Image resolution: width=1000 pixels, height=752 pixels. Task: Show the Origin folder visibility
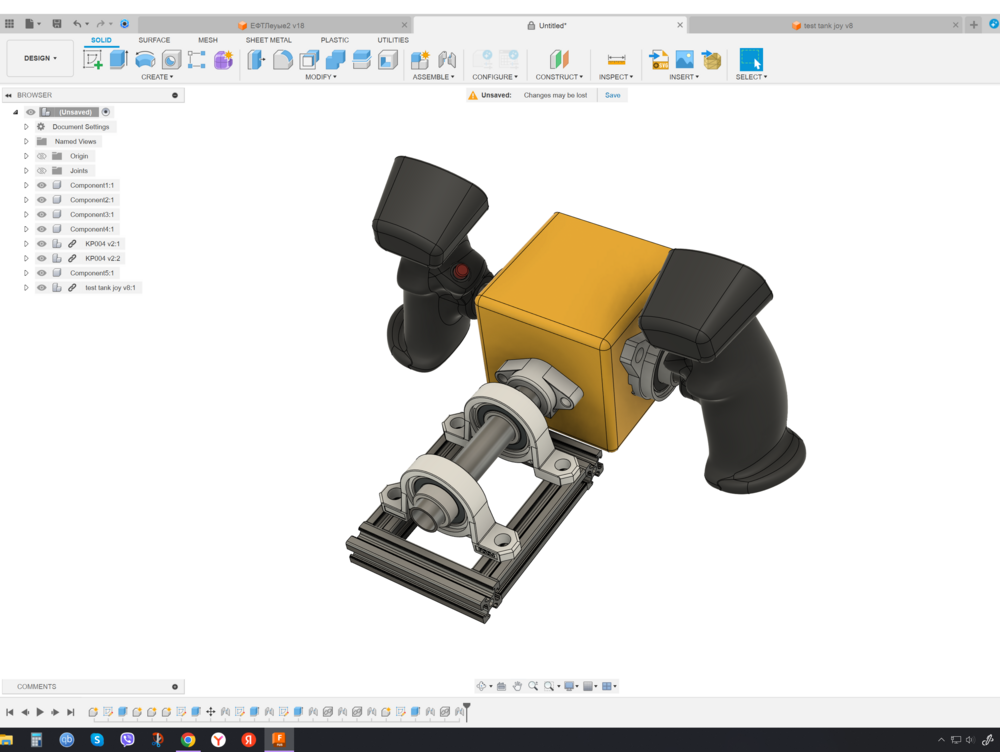click(40, 156)
